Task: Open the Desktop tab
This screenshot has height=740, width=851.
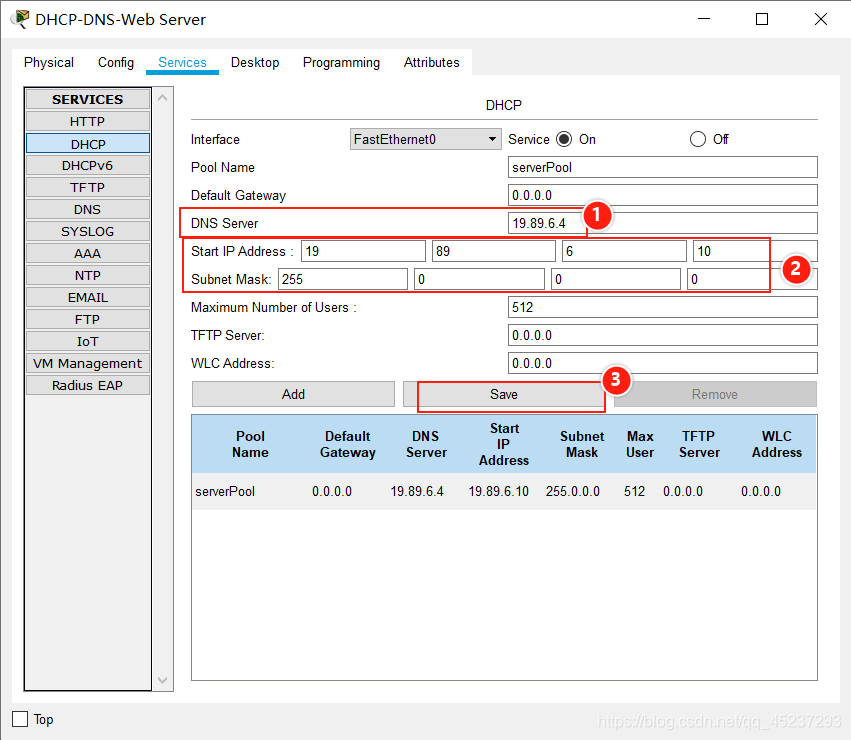Action: click(x=255, y=62)
